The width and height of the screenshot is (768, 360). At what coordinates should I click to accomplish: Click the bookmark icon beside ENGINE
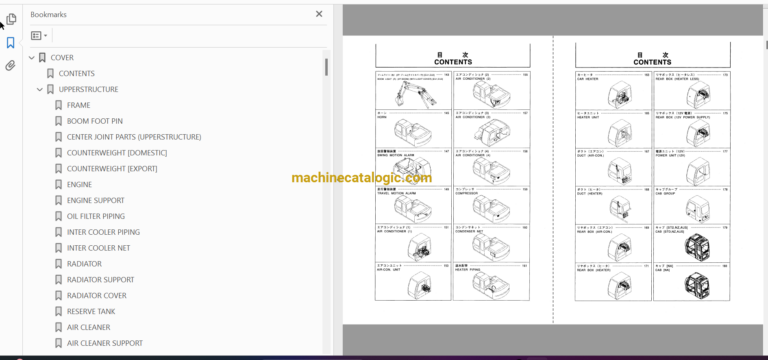point(58,185)
